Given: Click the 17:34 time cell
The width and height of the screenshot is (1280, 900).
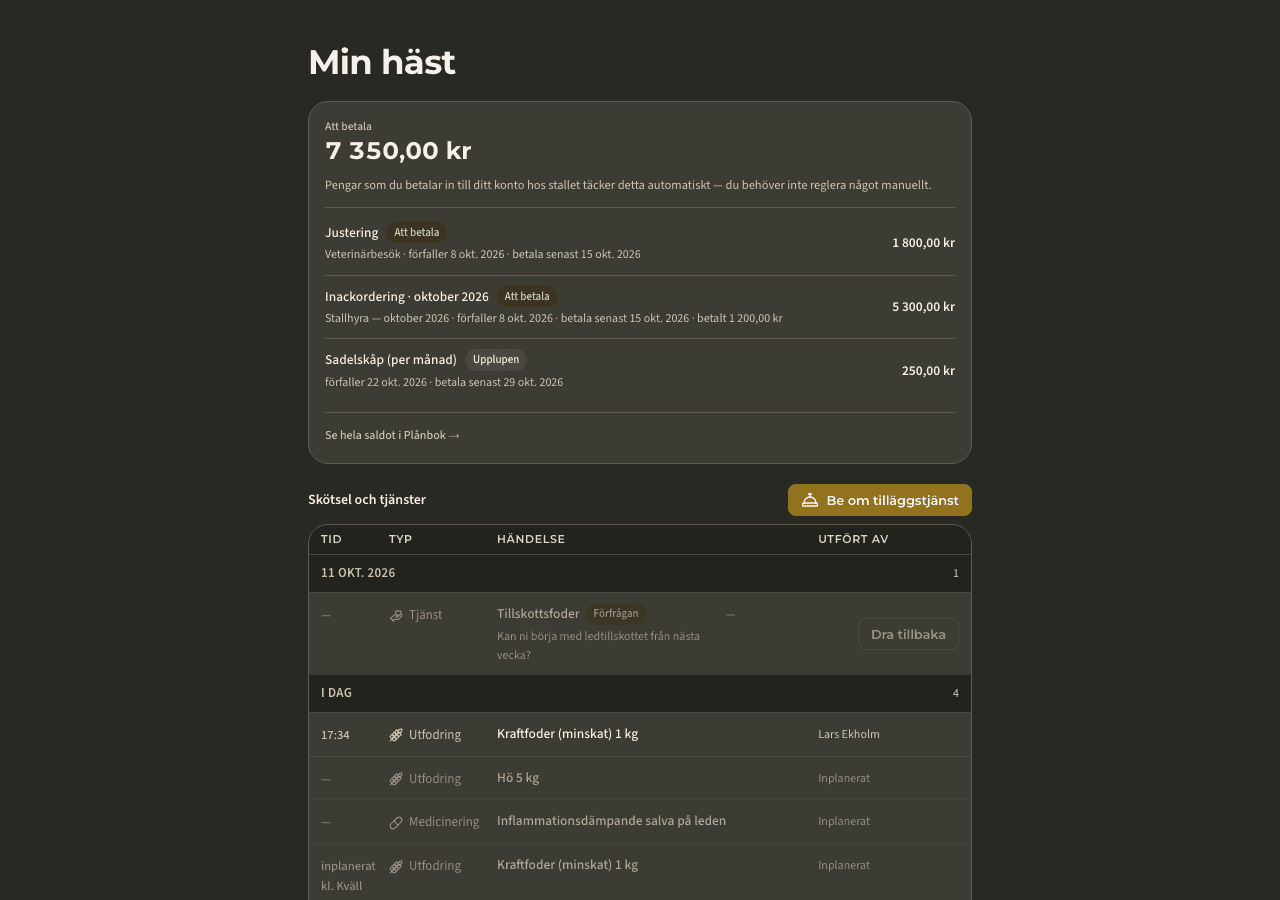Looking at the screenshot, I should coord(335,735).
